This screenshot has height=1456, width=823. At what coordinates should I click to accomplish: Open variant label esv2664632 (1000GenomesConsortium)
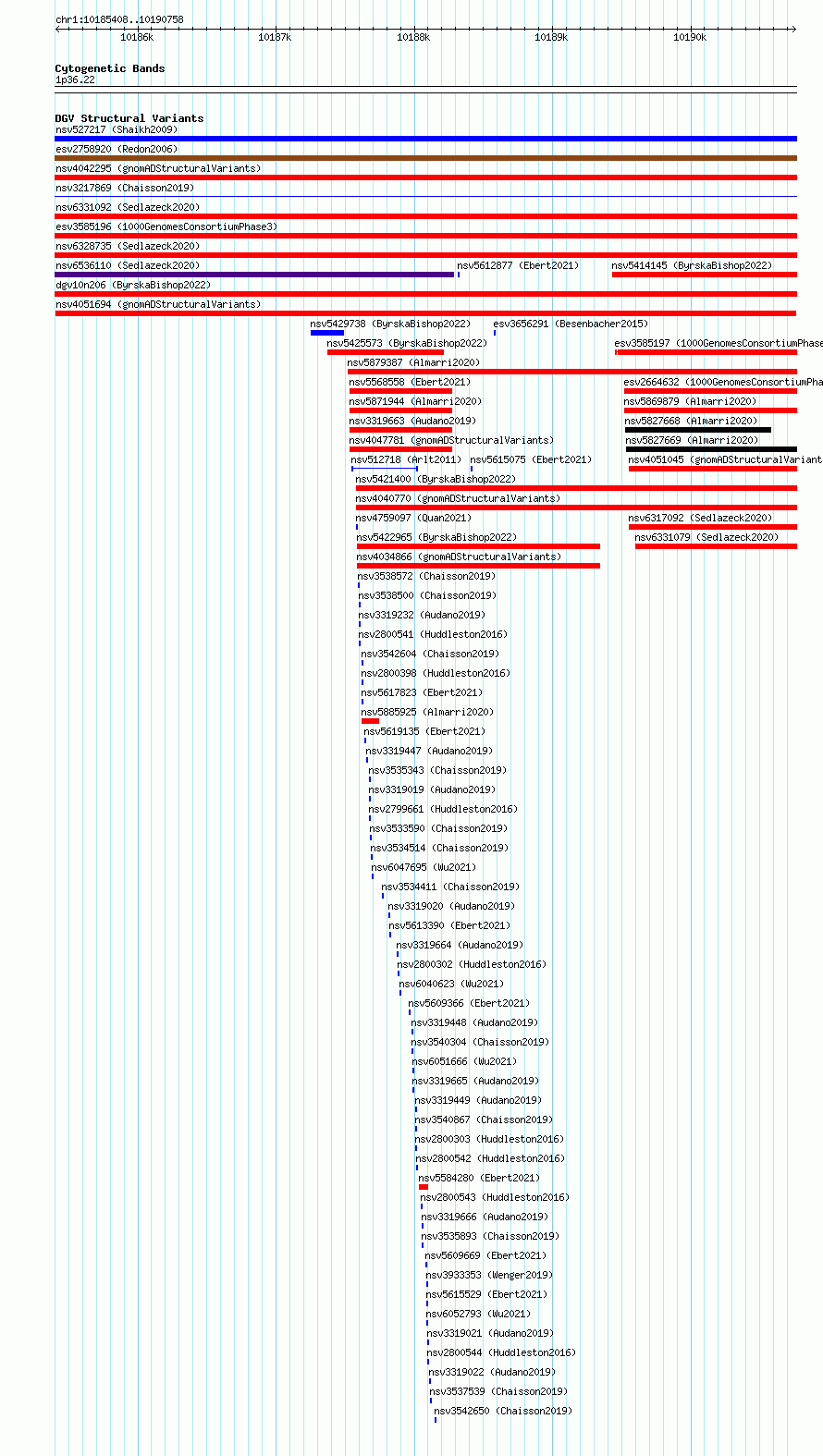click(x=723, y=382)
